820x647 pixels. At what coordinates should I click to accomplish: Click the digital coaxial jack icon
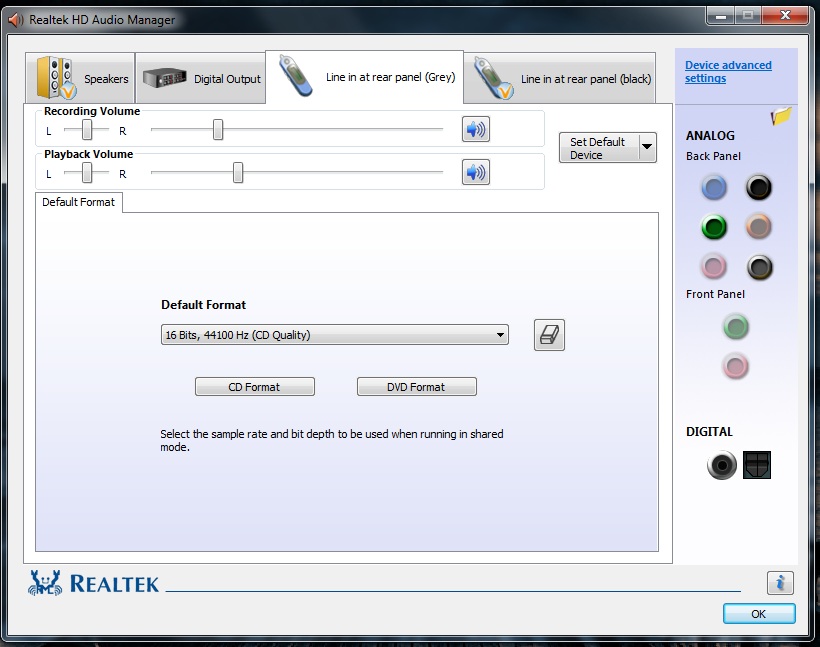click(722, 465)
